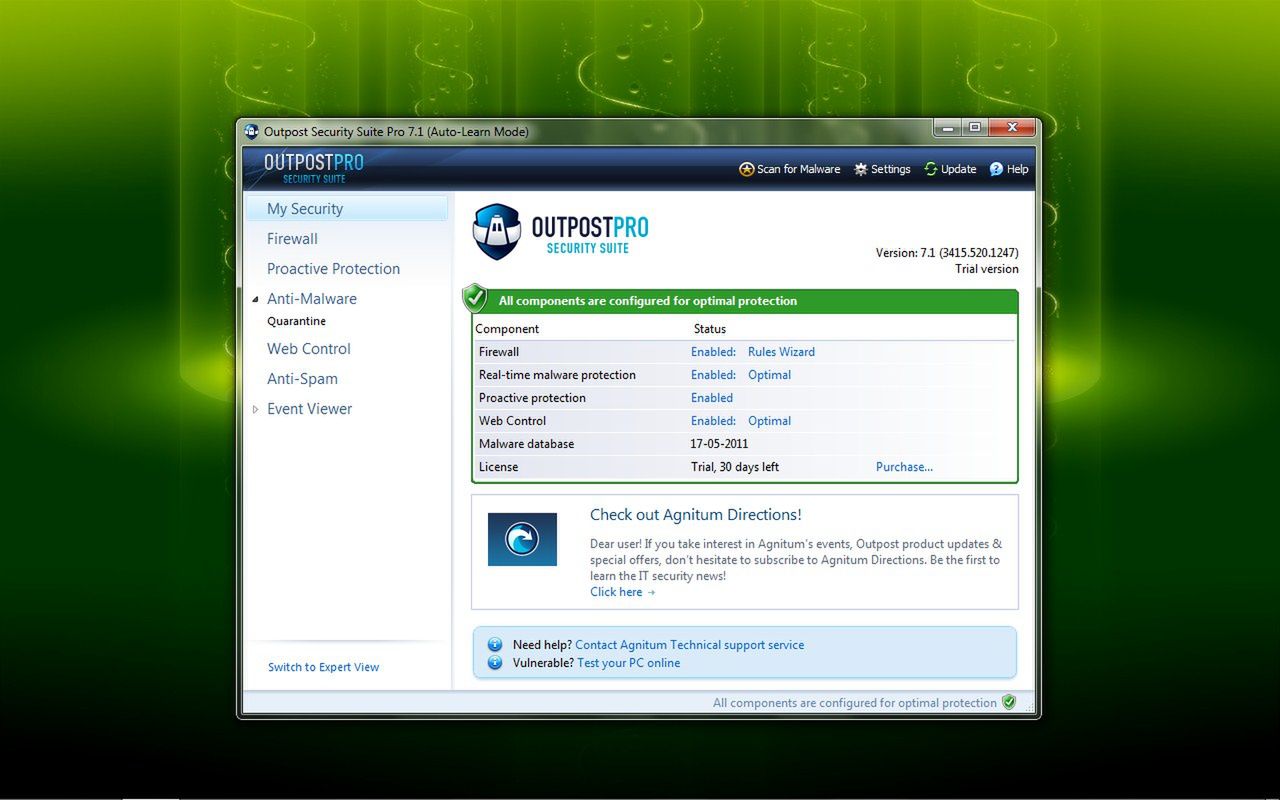Open Anti-Spam in the sidebar
This screenshot has width=1280, height=800.
click(302, 379)
